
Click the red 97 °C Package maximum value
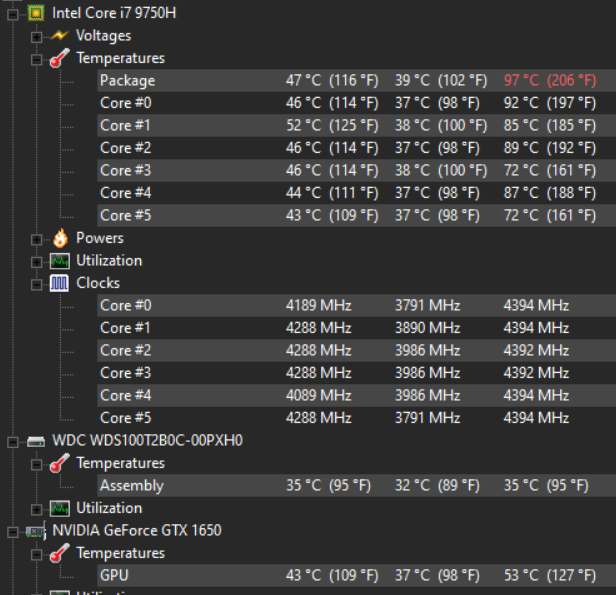click(550, 81)
